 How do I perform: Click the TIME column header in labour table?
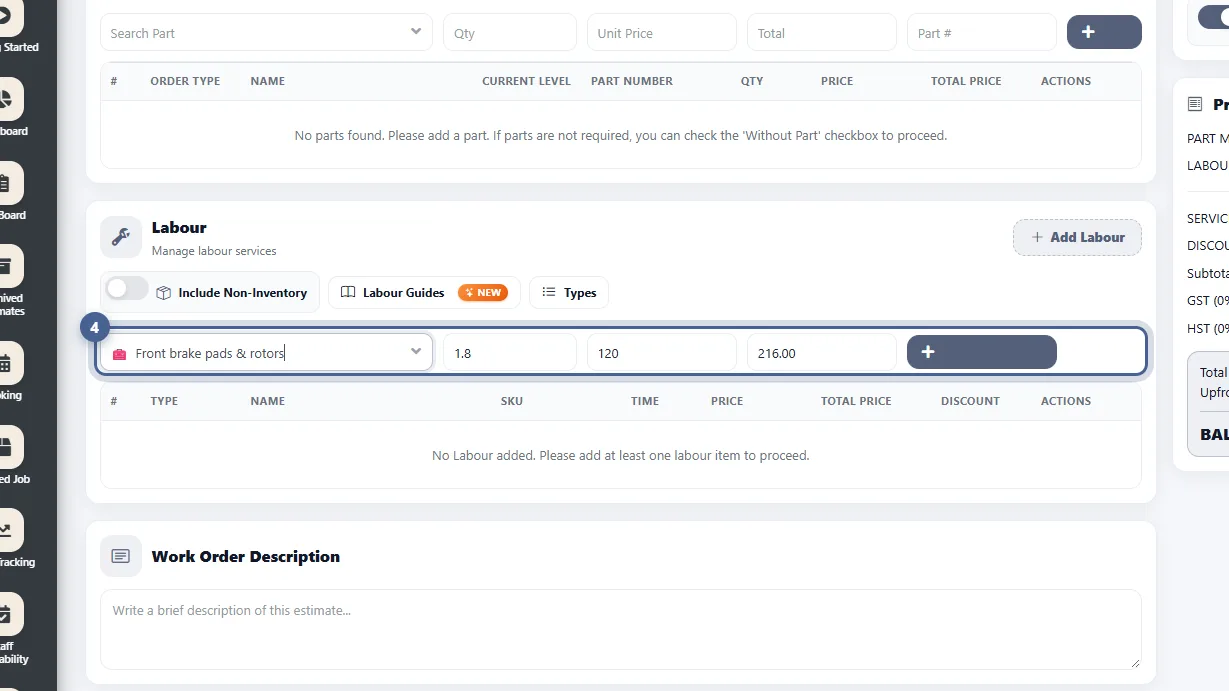(645, 401)
